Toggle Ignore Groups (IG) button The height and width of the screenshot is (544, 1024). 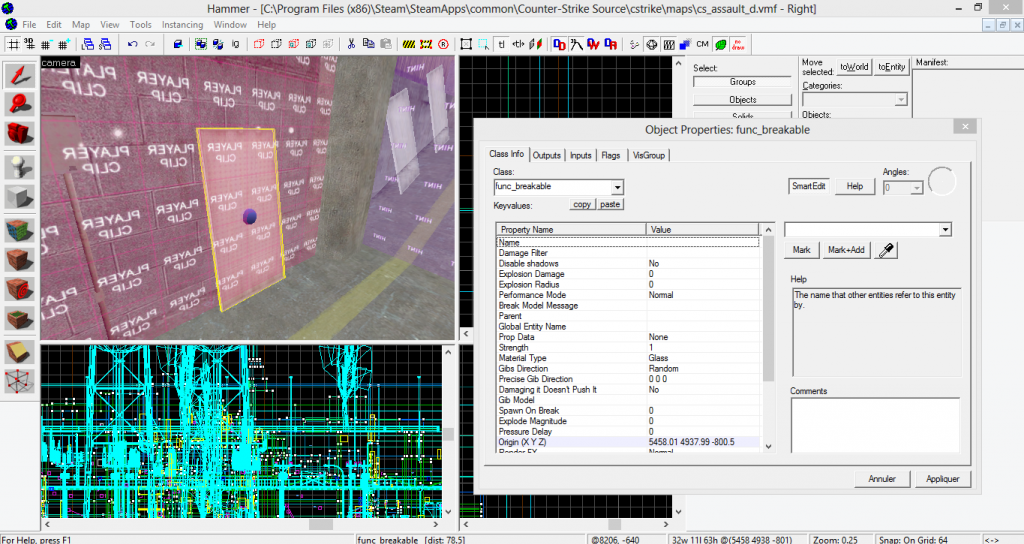point(235,44)
